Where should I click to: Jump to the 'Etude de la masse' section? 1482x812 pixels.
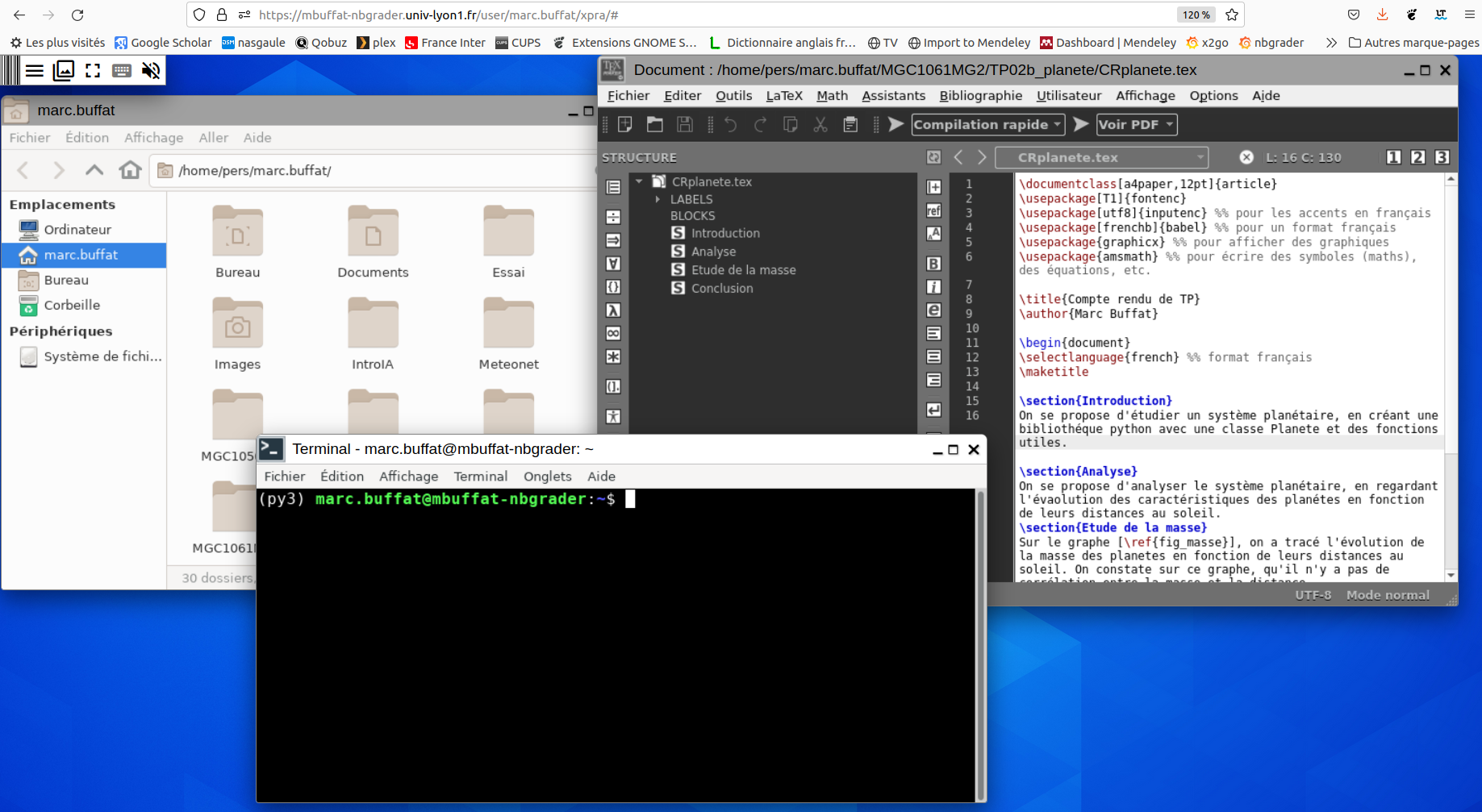(743, 270)
